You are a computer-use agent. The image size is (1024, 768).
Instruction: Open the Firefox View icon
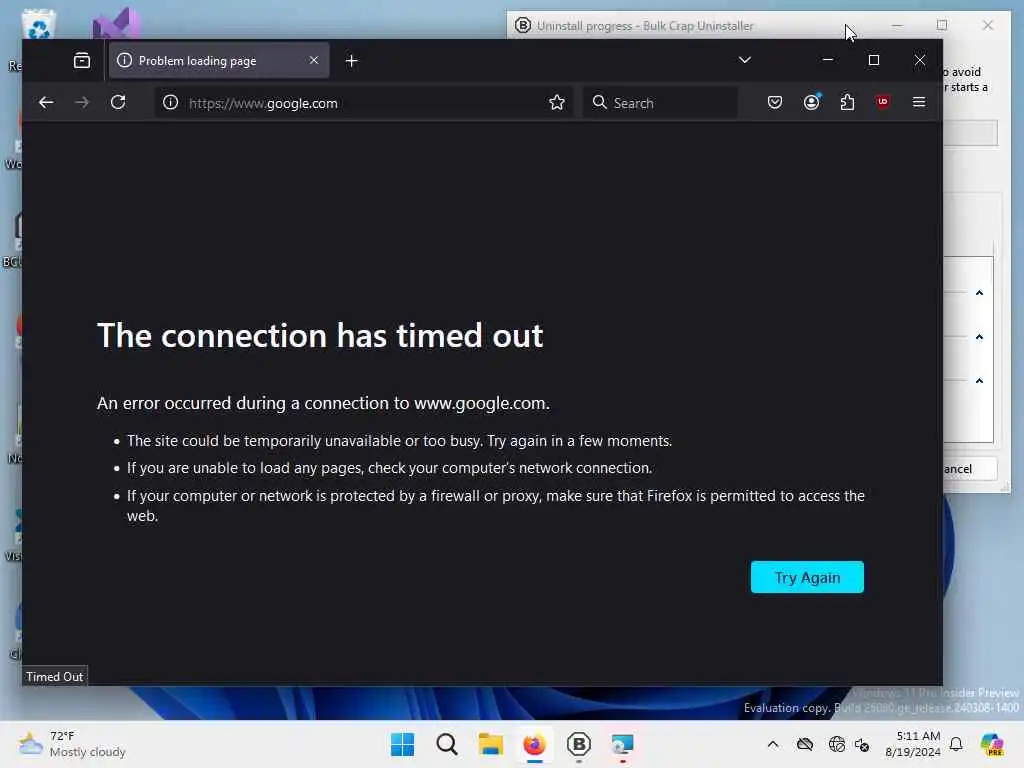[x=82, y=61]
